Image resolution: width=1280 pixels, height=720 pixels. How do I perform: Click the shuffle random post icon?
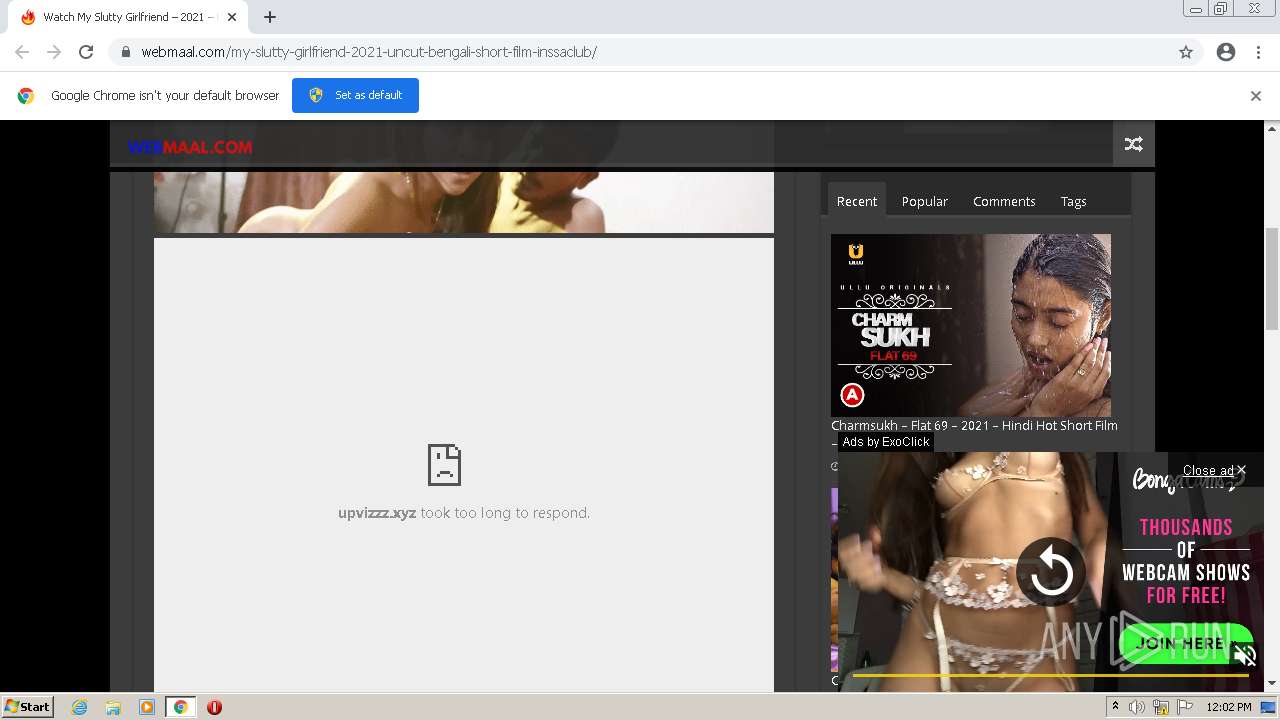tap(1134, 144)
